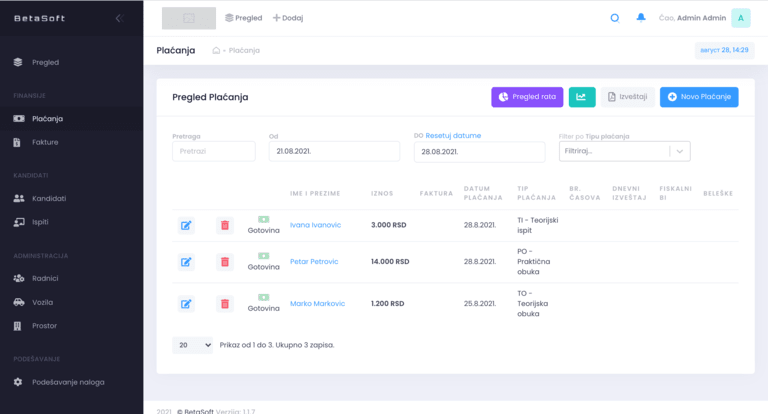Click the cash icon in Ivana Ivanovic row
Image resolution: width=768 pixels, height=414 pixels.
(x=264, y=219)
